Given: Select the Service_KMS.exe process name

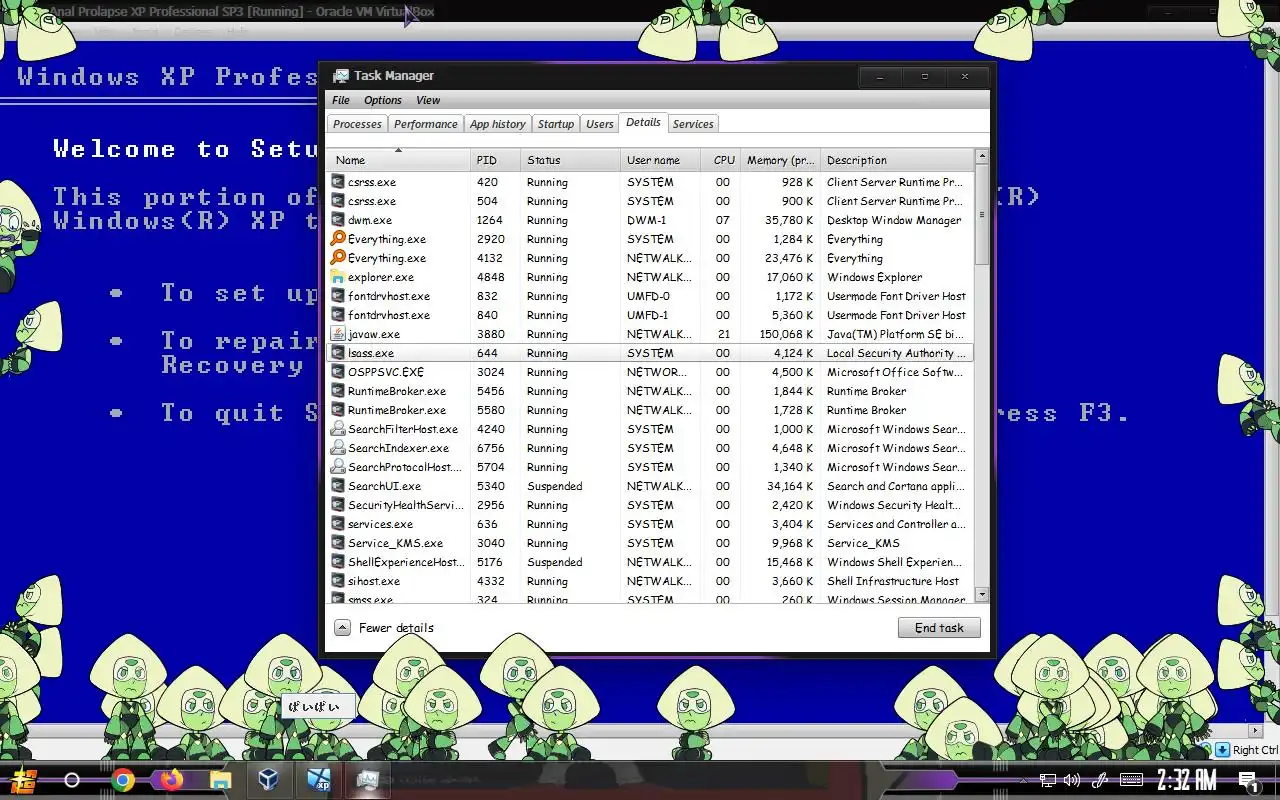Looking at the screenshot, I should tap(395, 543).
